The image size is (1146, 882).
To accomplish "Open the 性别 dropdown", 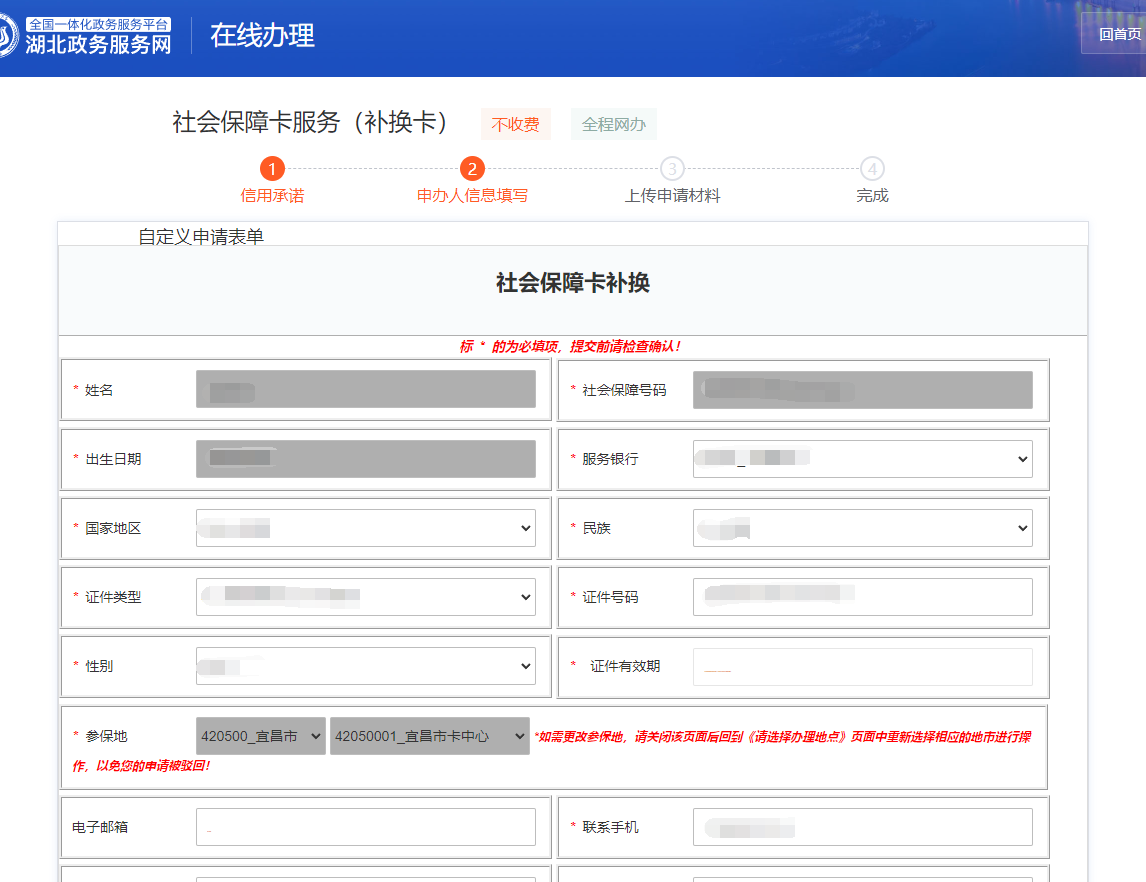I will [x=365, y=666].
